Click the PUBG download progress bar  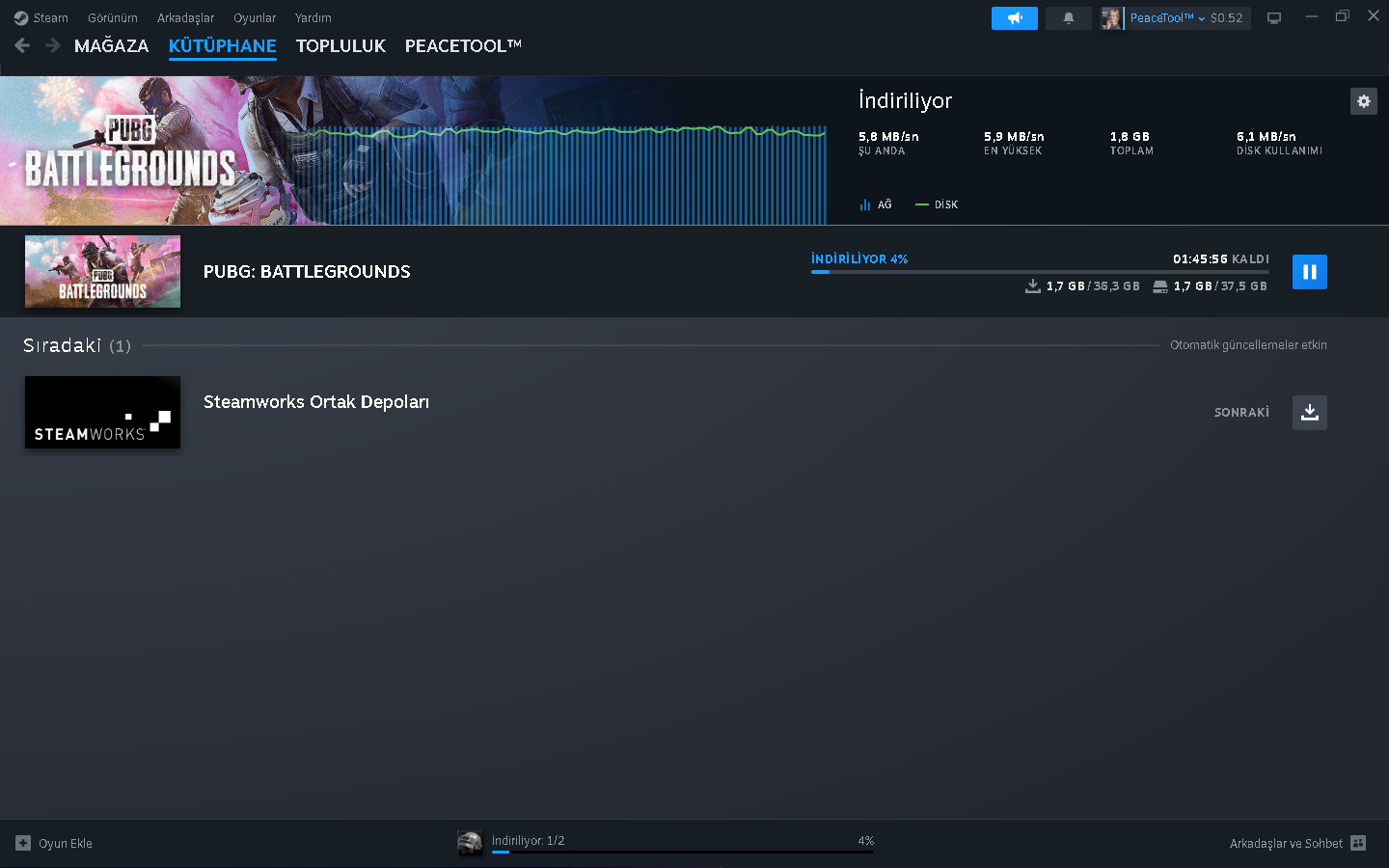pyautogui.click(x=1040, y=272)
